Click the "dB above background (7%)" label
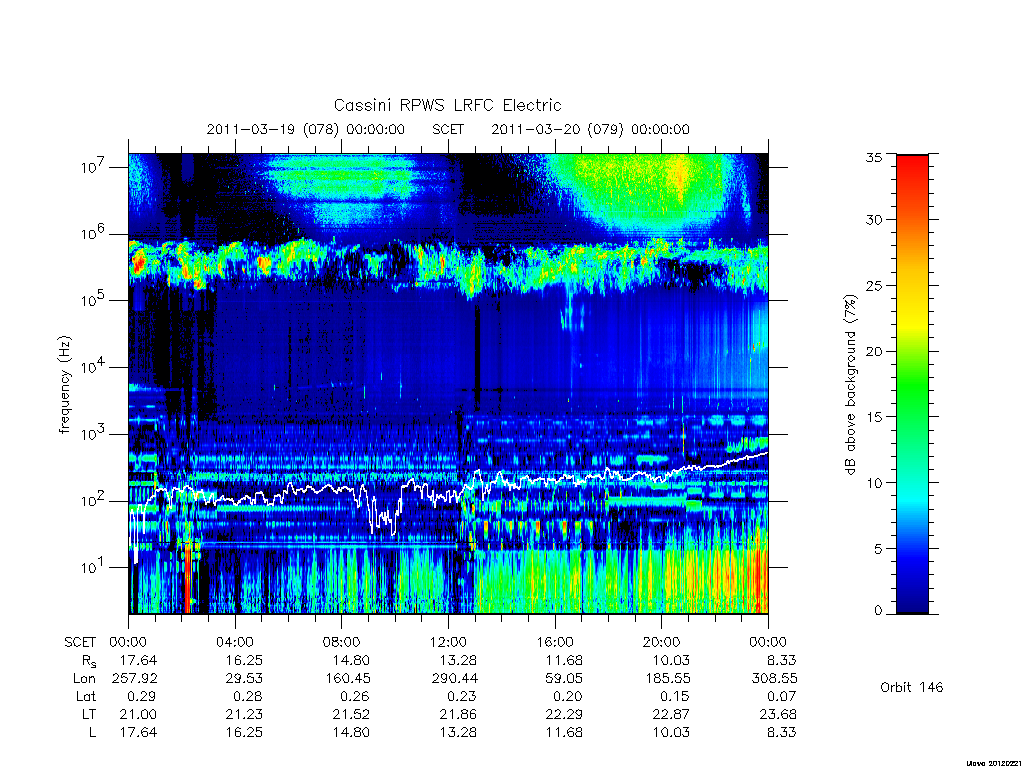Image resolution: width=1024 pixels, height=768 pixels. pos(850,384)
